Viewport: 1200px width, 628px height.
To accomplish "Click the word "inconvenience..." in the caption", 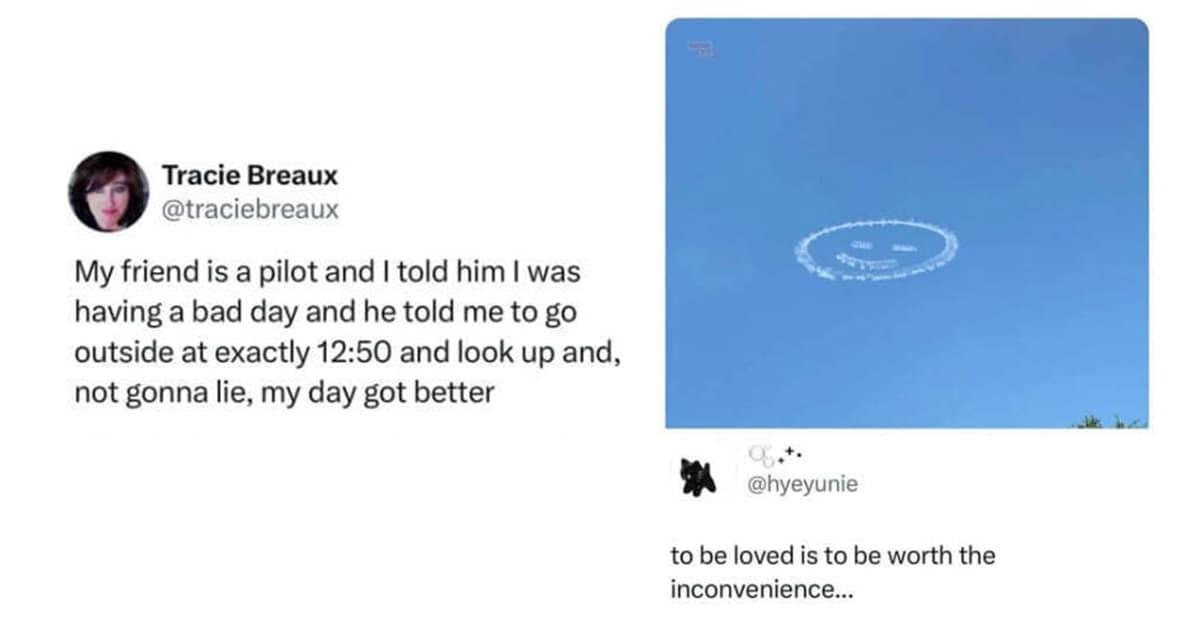I will (x=763, y=589).
